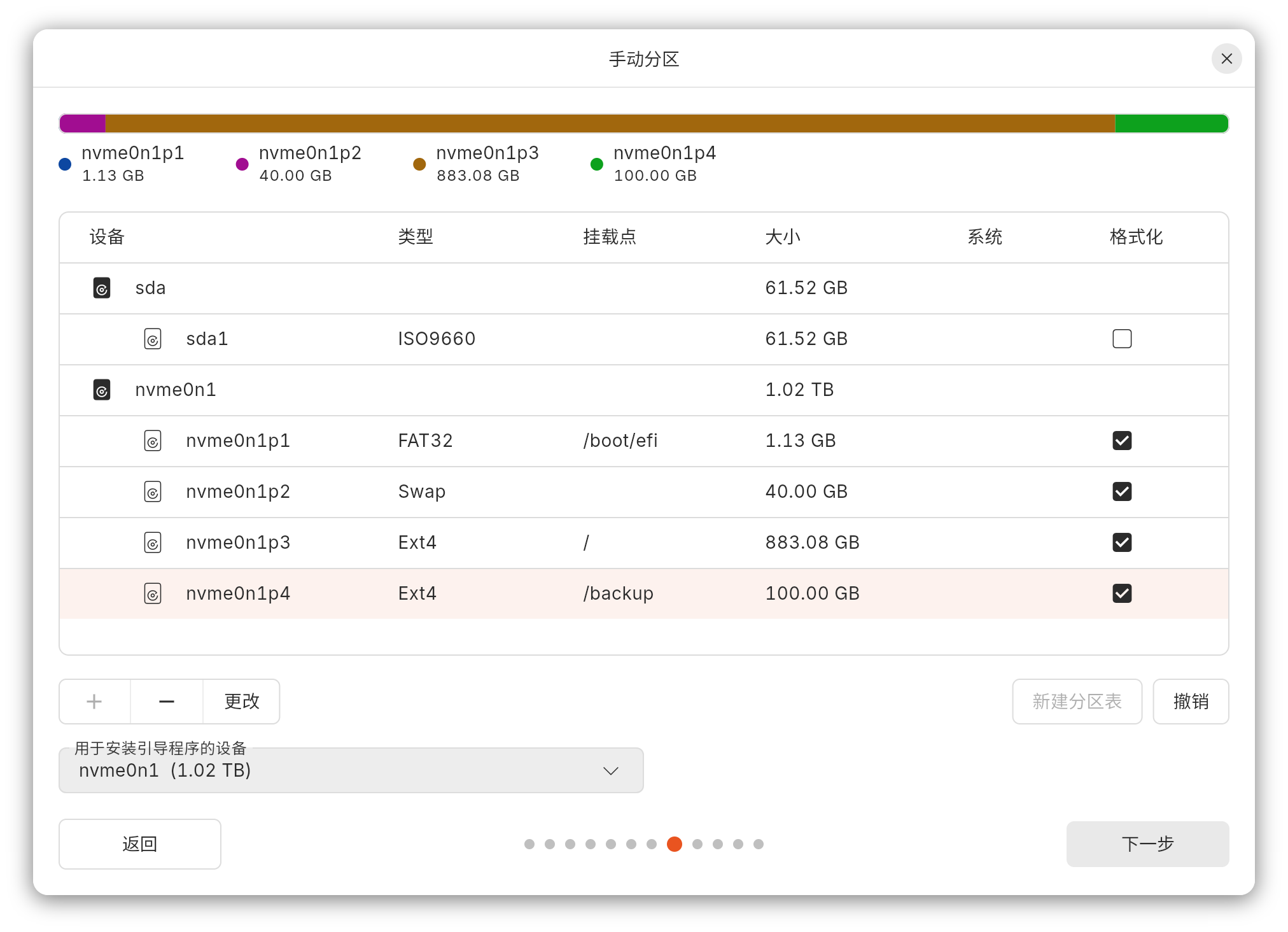
Task: Click the orange current step indicator dot
Action: pos(675,844)
